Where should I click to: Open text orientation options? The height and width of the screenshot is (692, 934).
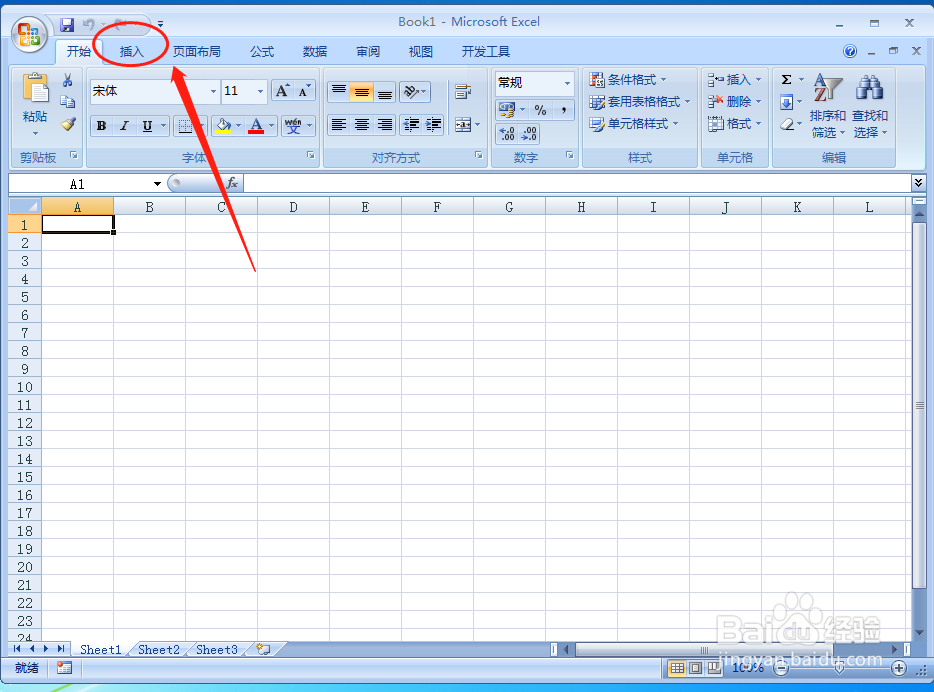[x=415, y=92]
